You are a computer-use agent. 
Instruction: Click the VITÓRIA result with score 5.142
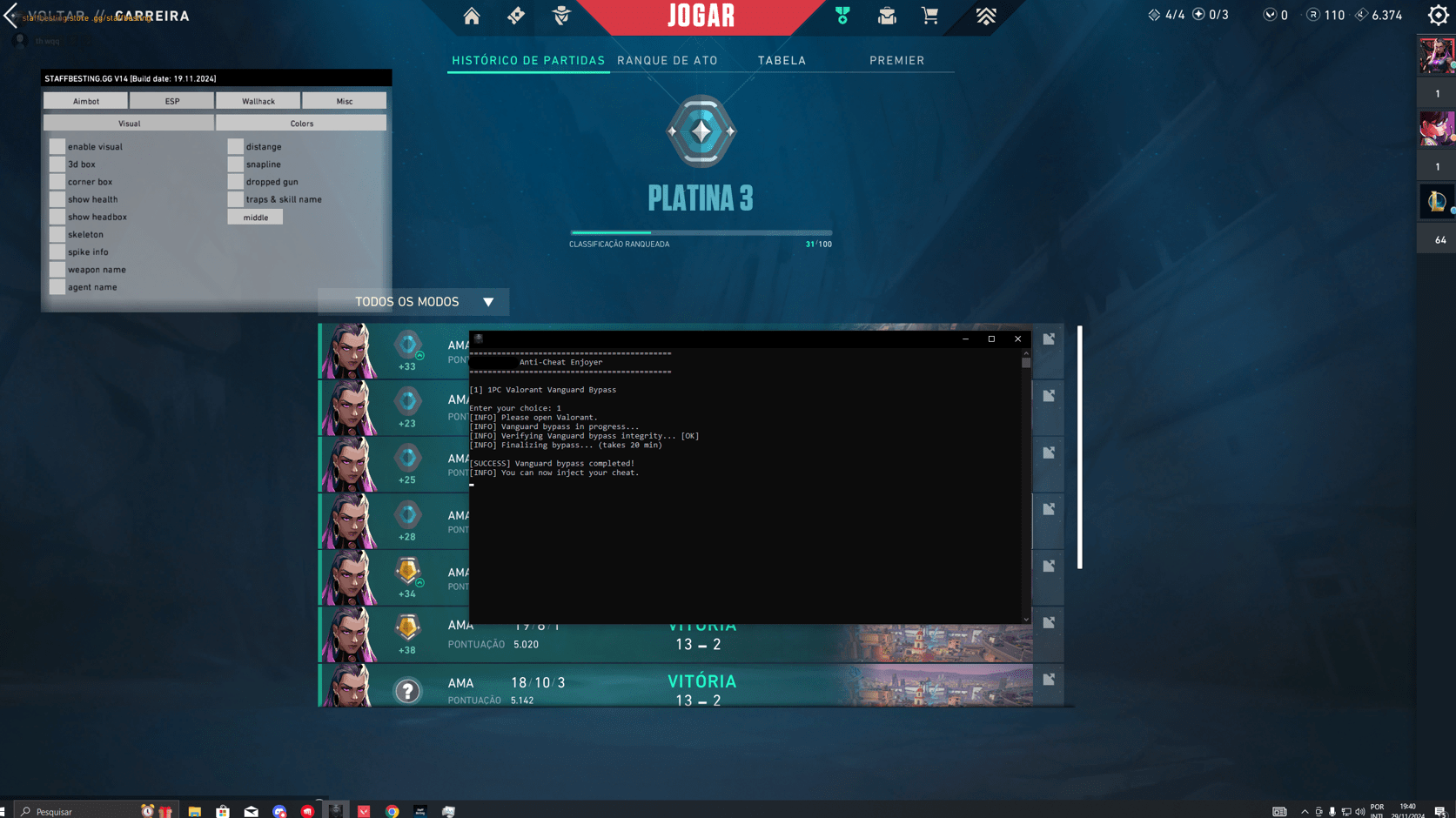pos(701,681)
